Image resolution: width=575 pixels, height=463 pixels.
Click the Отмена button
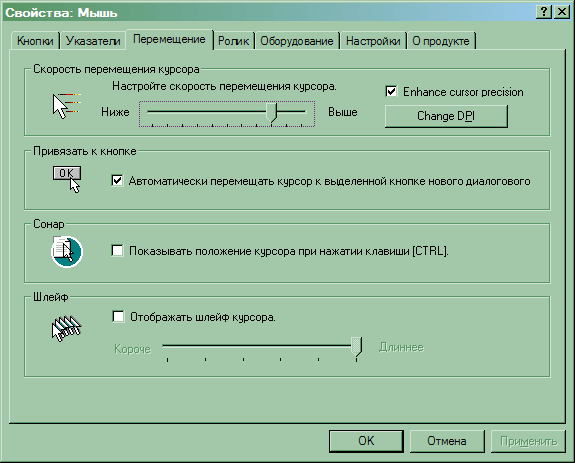(447, 441)
